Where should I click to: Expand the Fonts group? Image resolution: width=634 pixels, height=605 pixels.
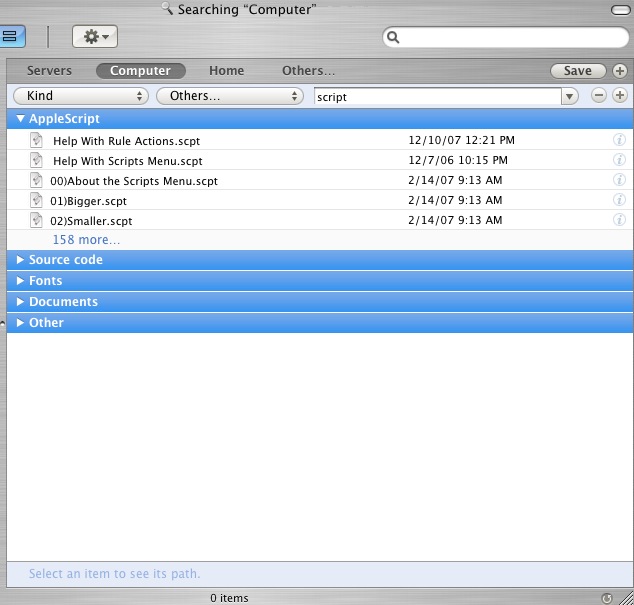[20, 281]
